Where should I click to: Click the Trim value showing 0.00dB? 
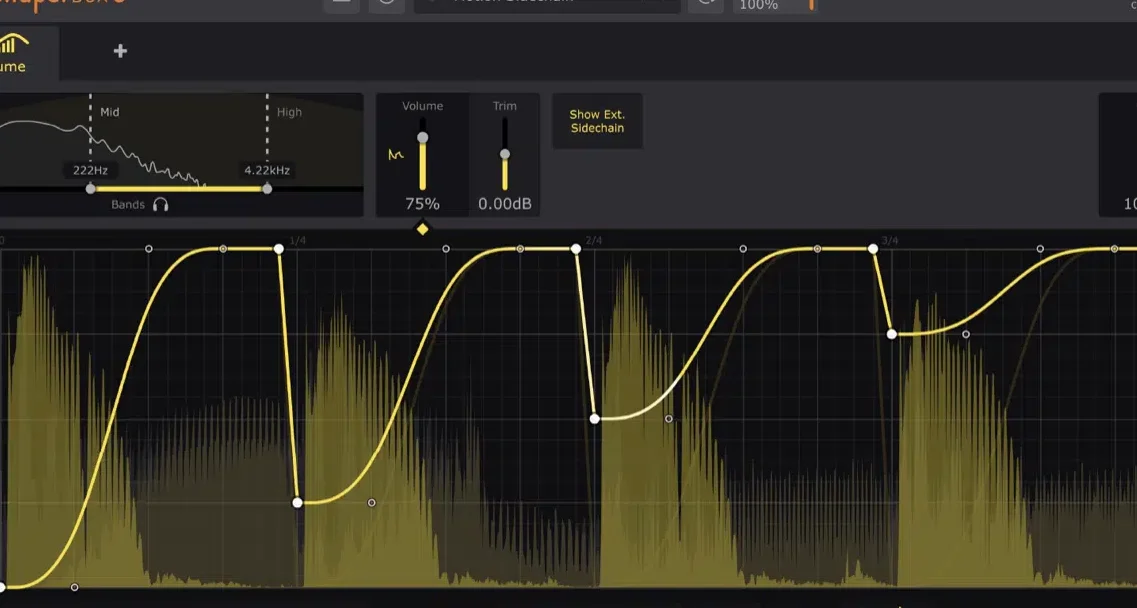click(x=505, y=202)
